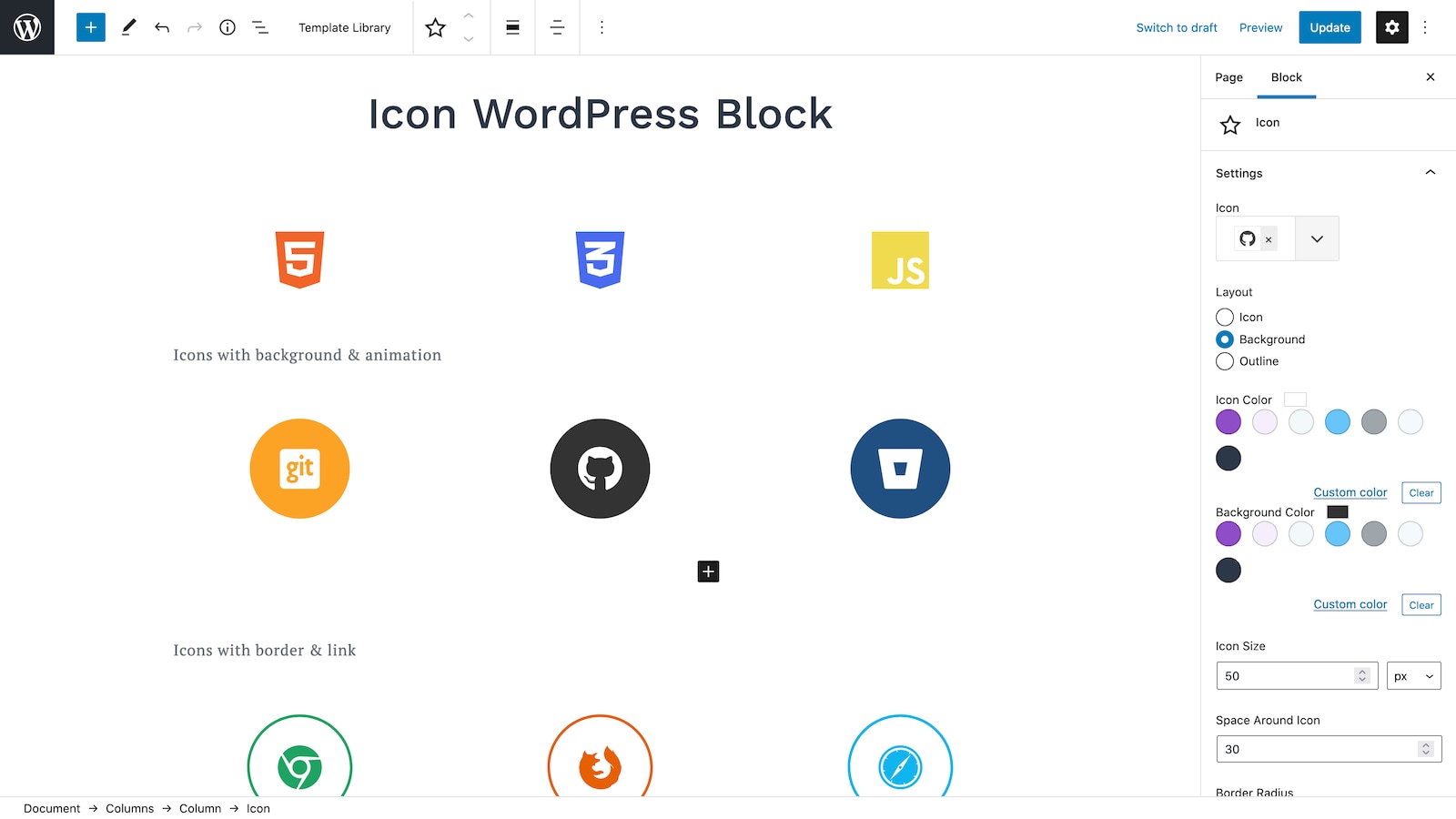This screenshot has width=1456, height=819.
Task: Edit the Icon WordPress Block title
Action: (600, 114)
